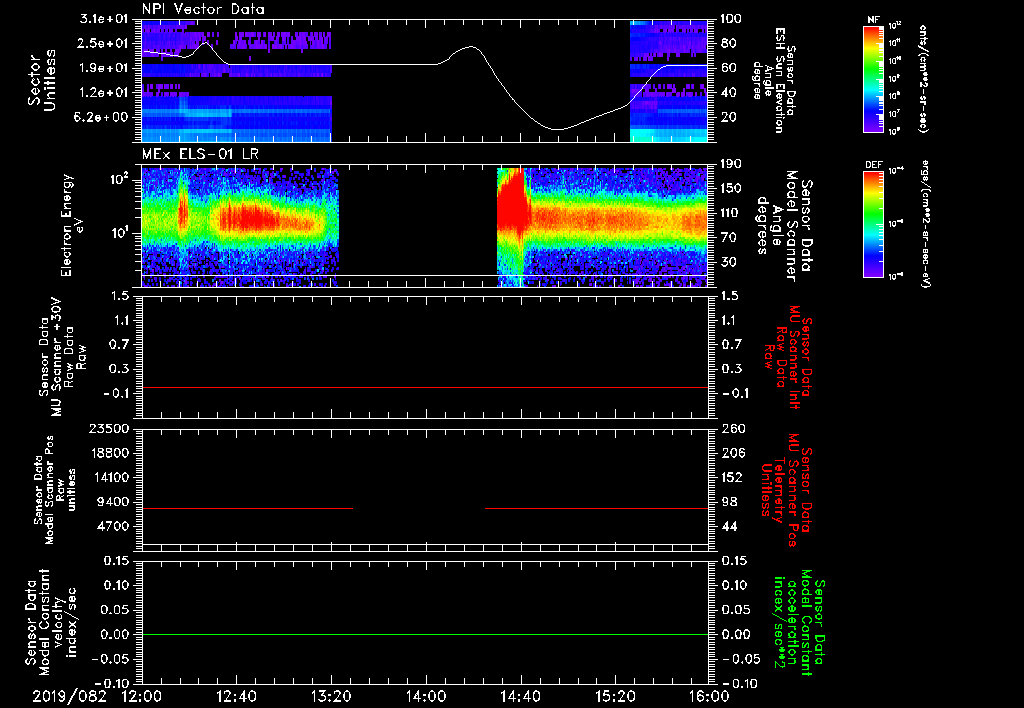Click the "12:40" time axis label
Screen dimensions: 1024x708
pos(236,696)
